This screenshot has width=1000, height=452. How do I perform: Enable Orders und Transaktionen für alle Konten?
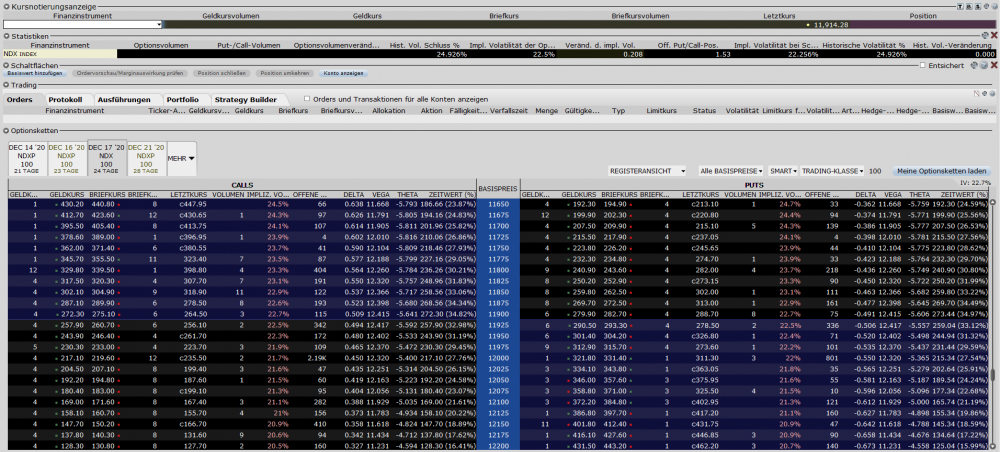point(305,99)
